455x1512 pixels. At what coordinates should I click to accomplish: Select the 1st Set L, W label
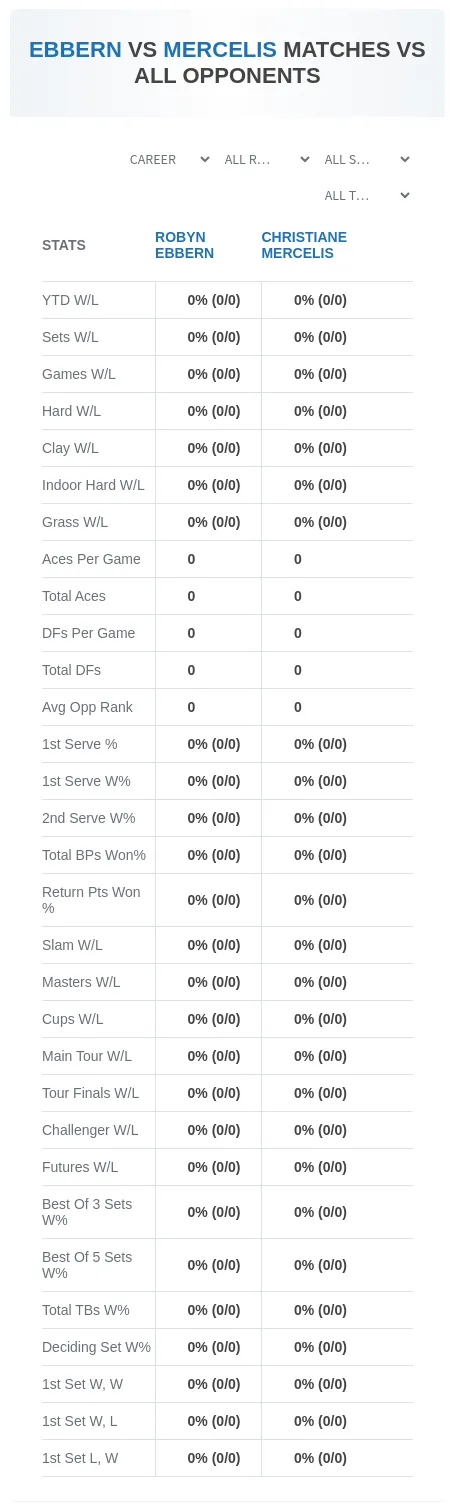pos(80,1458)
